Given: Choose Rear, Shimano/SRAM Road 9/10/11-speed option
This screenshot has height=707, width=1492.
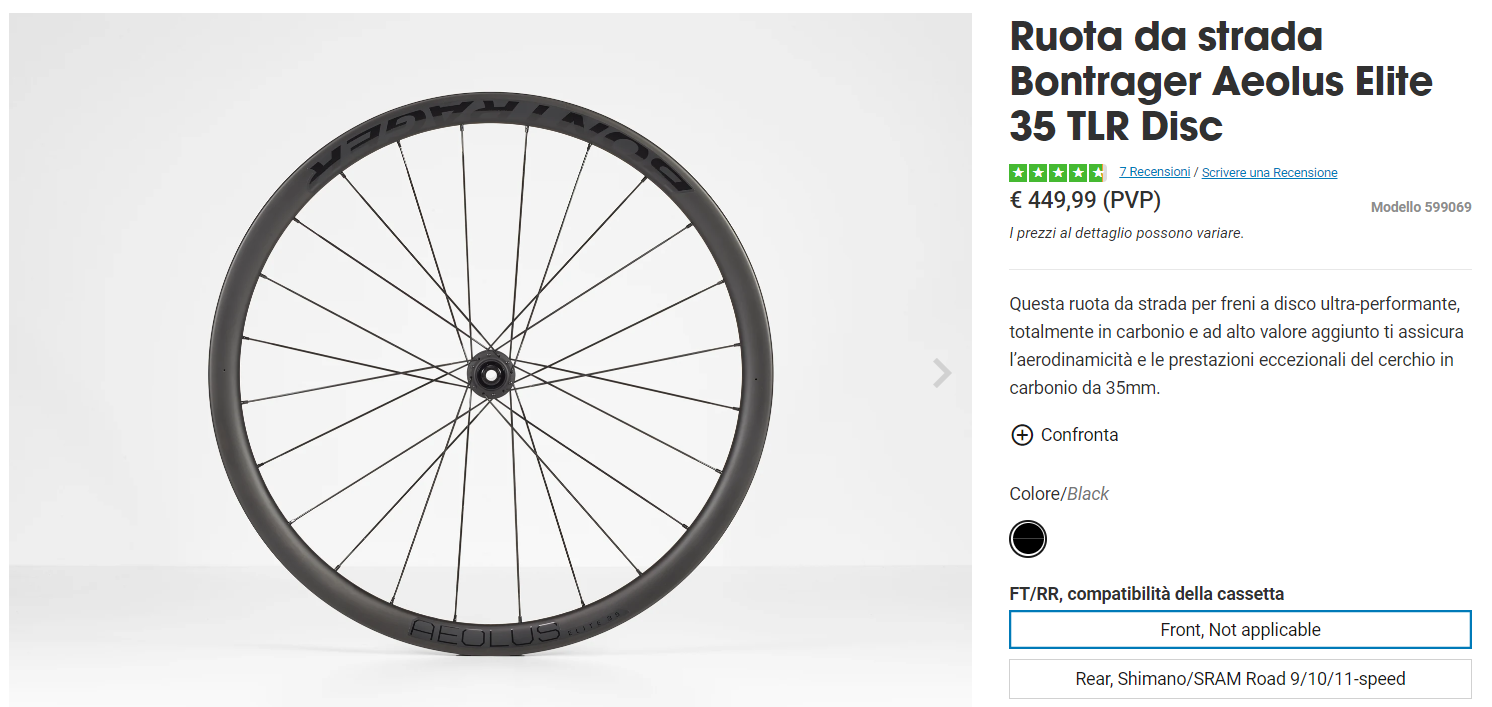Looking at the screenshot, I should [1240, 679].
